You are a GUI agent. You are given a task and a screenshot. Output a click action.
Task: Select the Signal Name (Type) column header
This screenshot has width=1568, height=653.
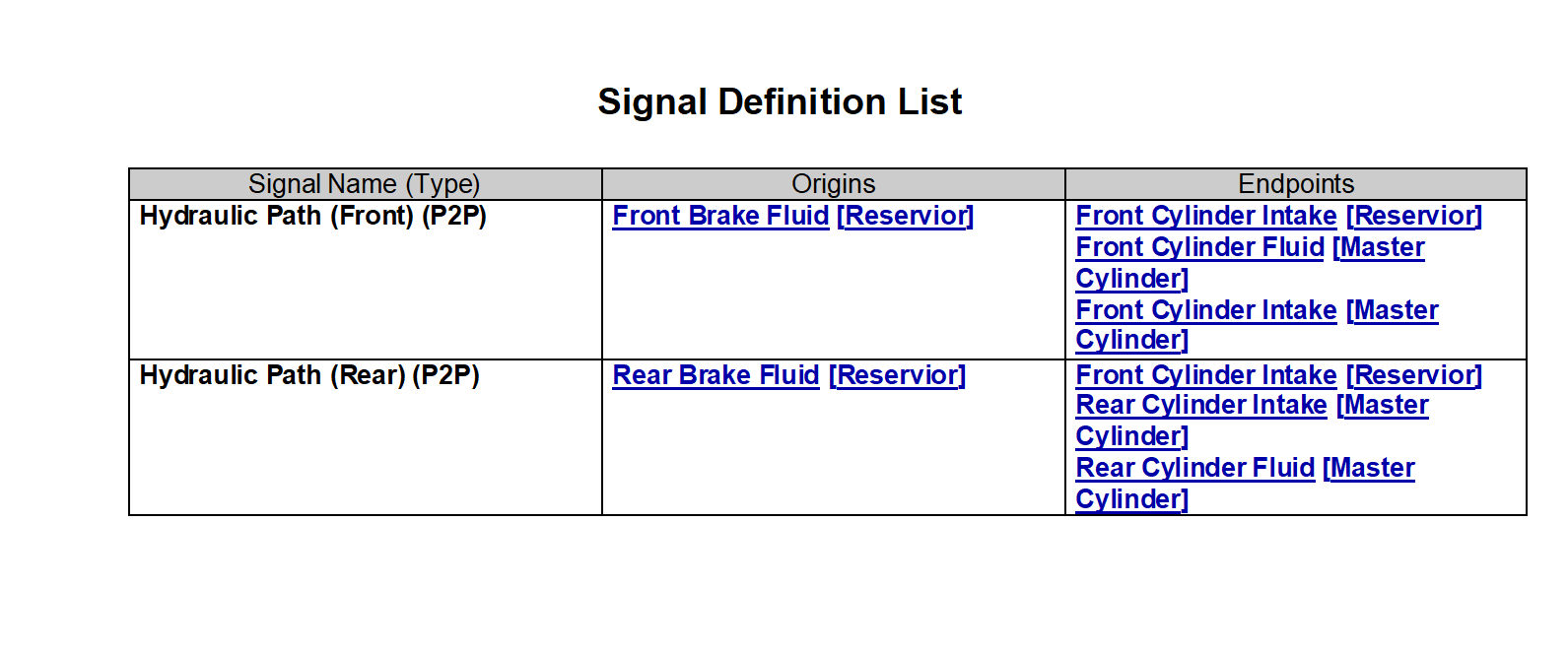(x=365, y=184)
